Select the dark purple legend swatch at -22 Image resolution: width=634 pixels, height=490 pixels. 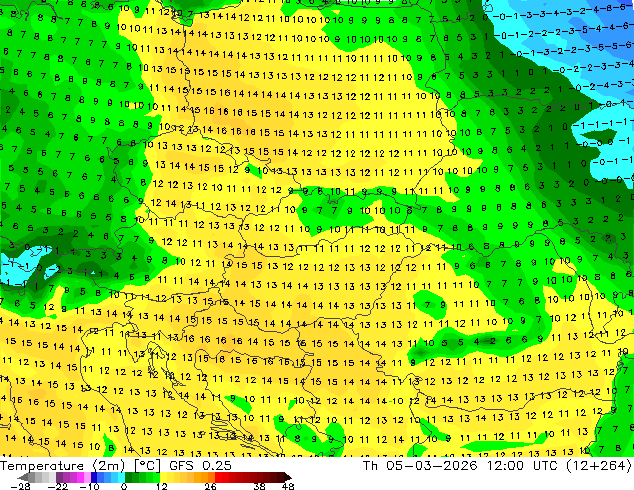pyautogui.click(x=59, y=477)
